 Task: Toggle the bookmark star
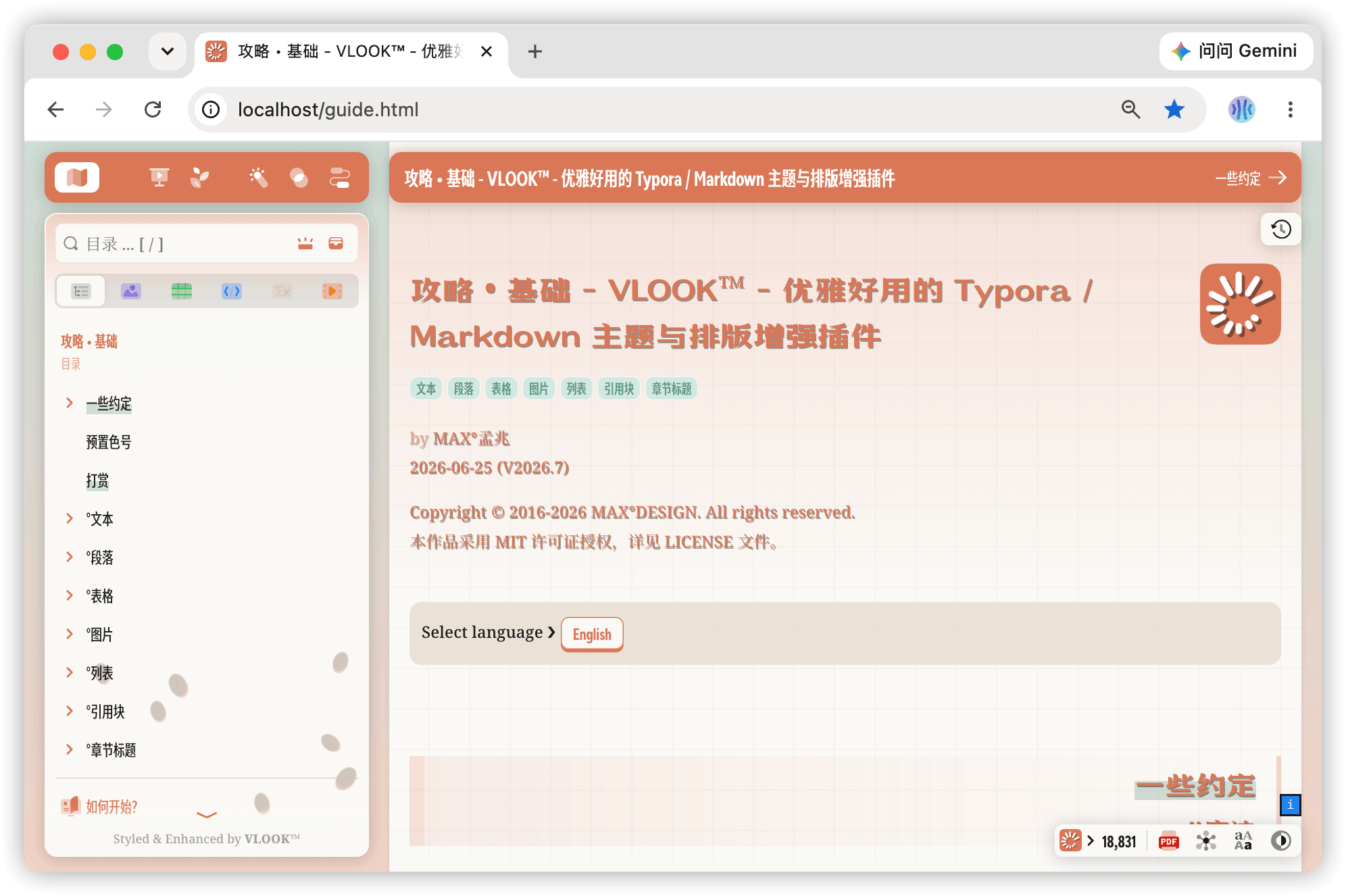[1174, 109]
